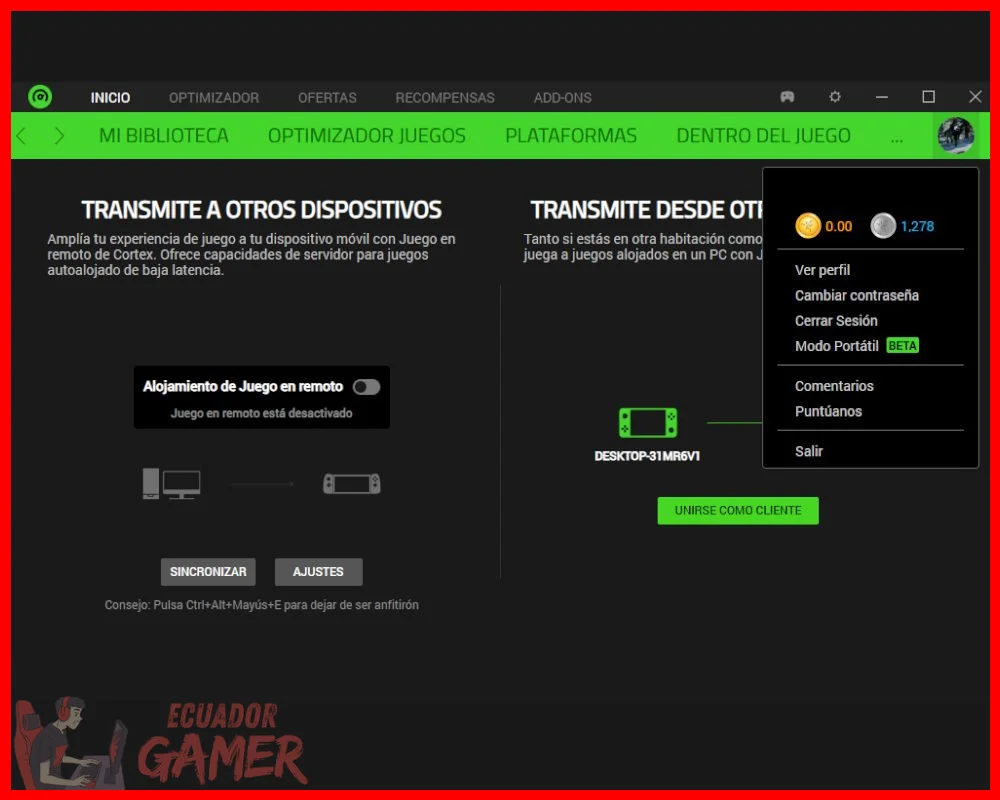Click the Ctrl+Alt+Mayús+E tip text

(x=261, y=605)
